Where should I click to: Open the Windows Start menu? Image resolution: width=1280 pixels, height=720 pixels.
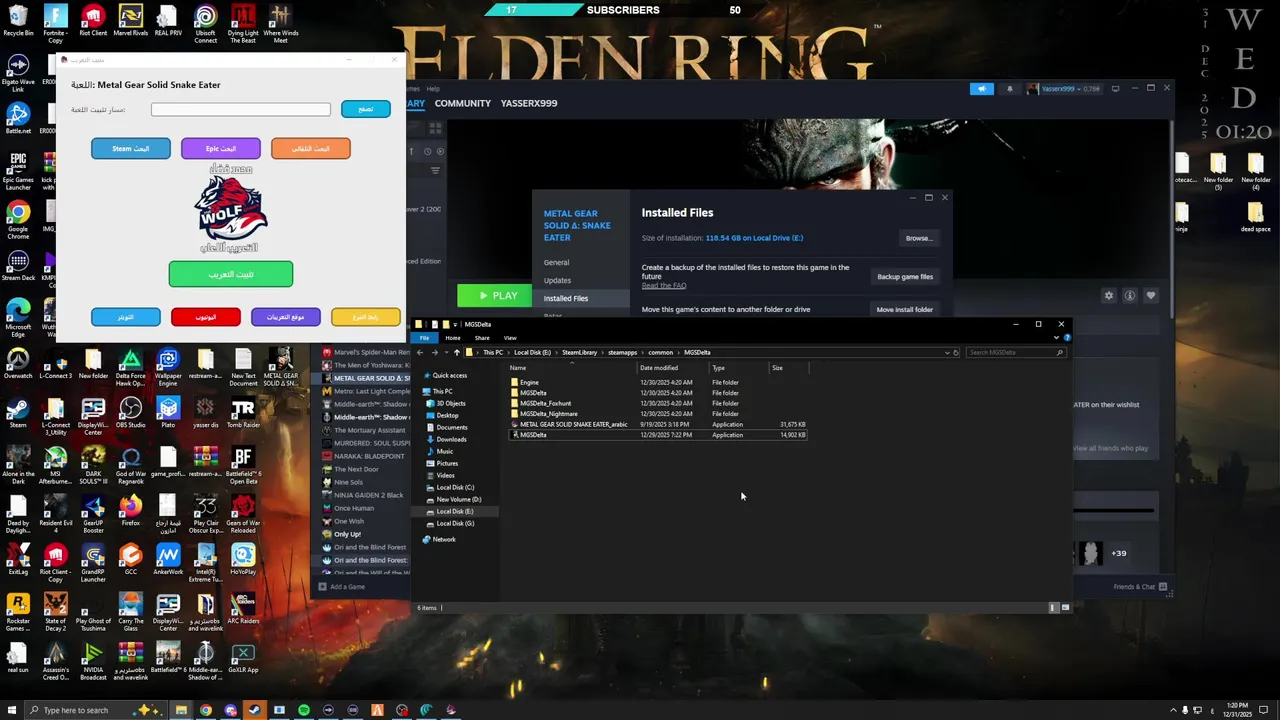point(10,710)
